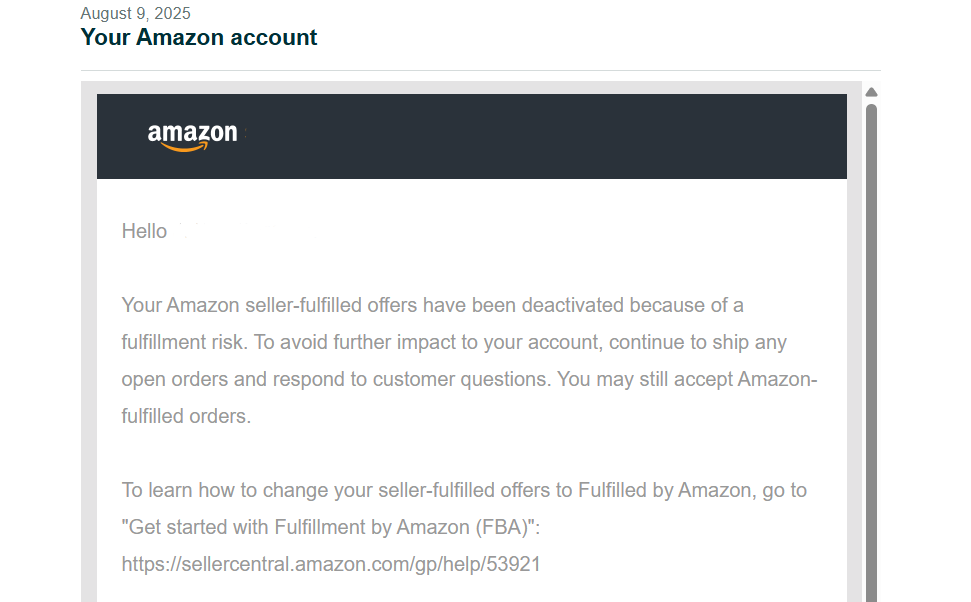The height and width of the screenshot is (602, 971).
Task: Click the vertical scrollbar thumb
Action: pyautogui.click(x=871, y=350)
